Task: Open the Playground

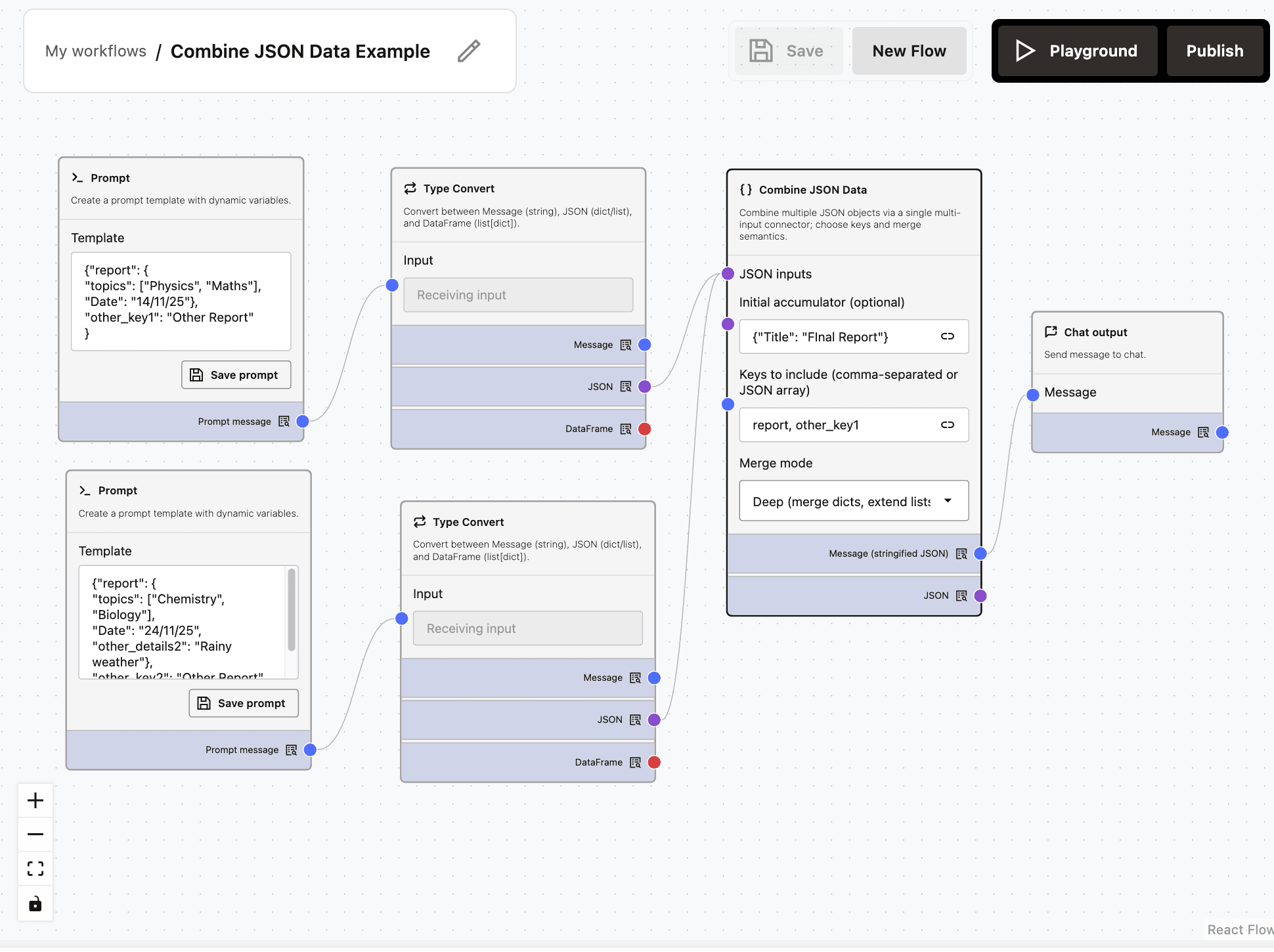Action: (x=1077, y=51)
